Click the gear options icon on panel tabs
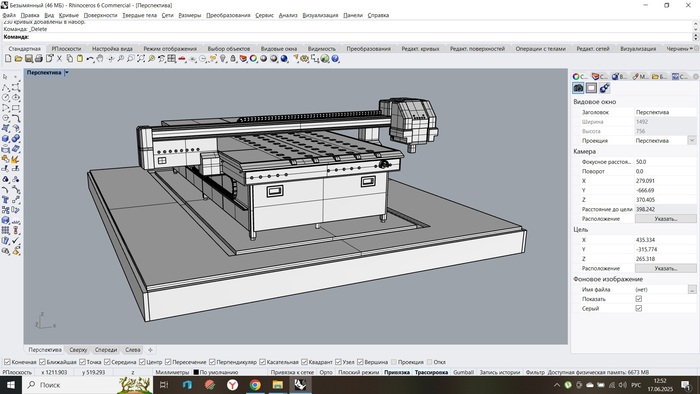 [695, 77]
